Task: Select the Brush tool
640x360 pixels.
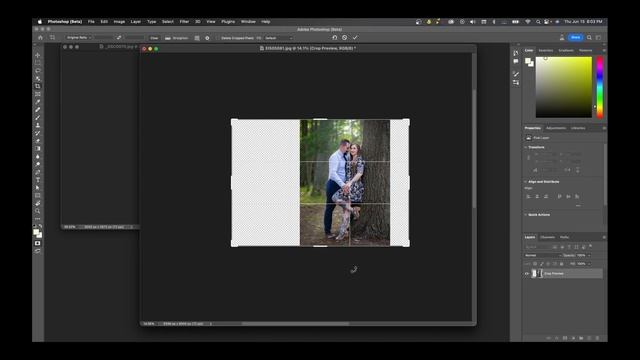Action: 38,118
